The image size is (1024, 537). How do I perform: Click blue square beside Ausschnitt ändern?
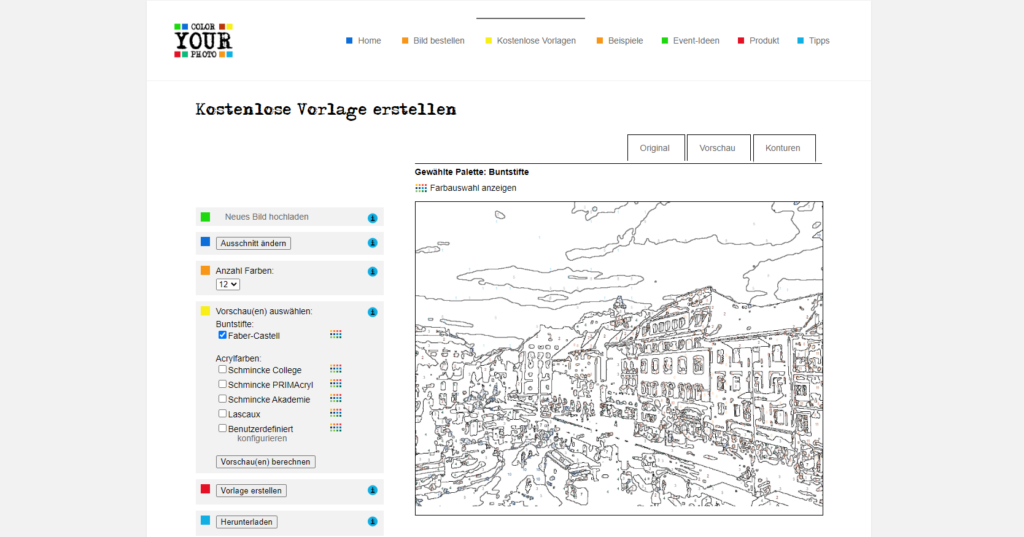coord(205,242)
